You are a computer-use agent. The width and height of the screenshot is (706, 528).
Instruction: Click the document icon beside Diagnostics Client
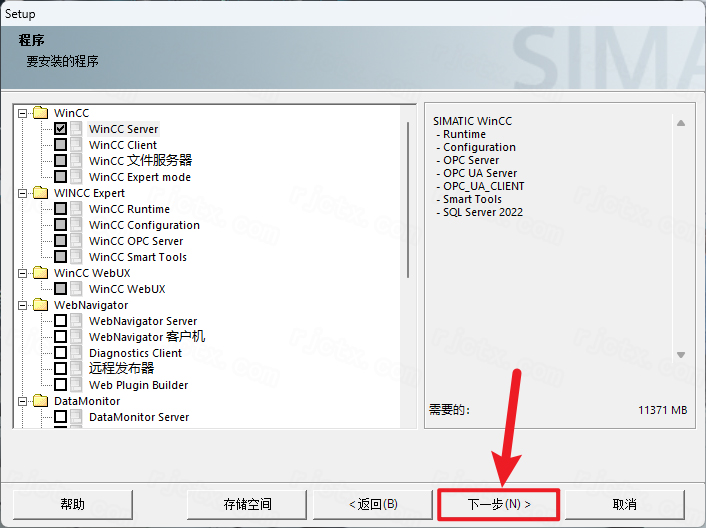[x=77, y=353]
